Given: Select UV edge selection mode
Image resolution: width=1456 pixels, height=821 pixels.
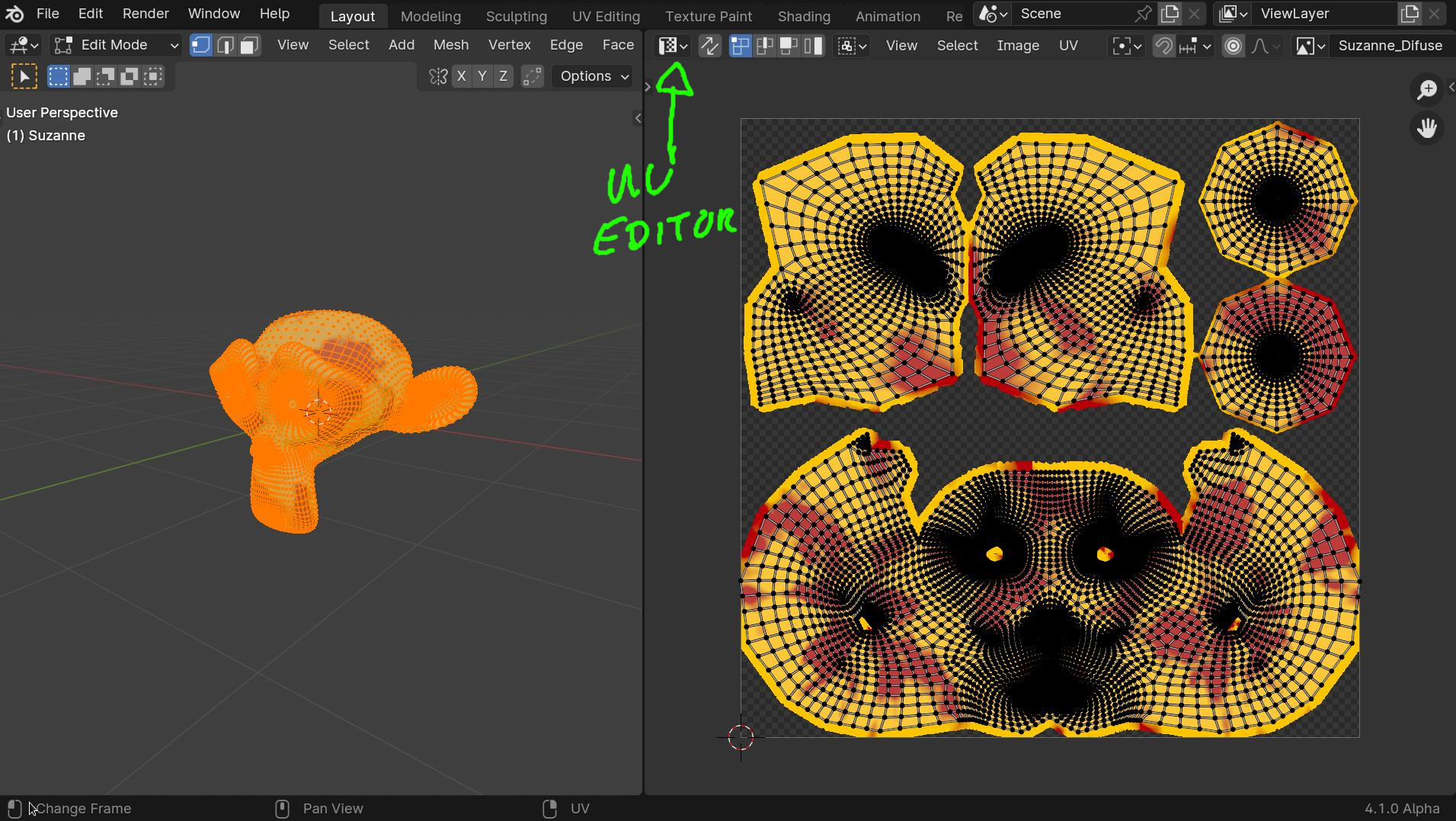Looking at the screenshot, I should [764, 46].
